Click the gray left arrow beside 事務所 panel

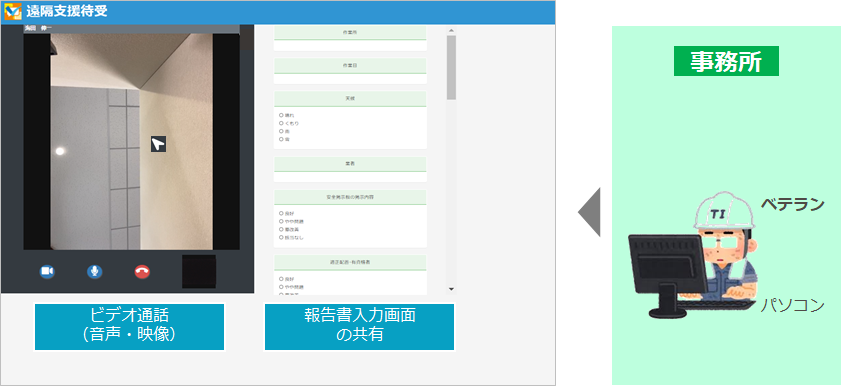tap(589, 212)
